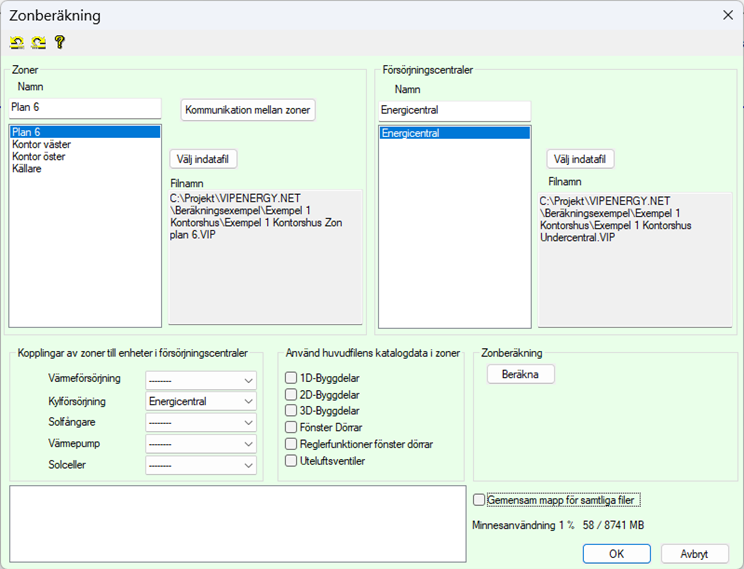Open the Värmeförsörjning dropdown
The width and height of the screenshot is (744, 569).
pyautogui.click(x=200, y=380)
